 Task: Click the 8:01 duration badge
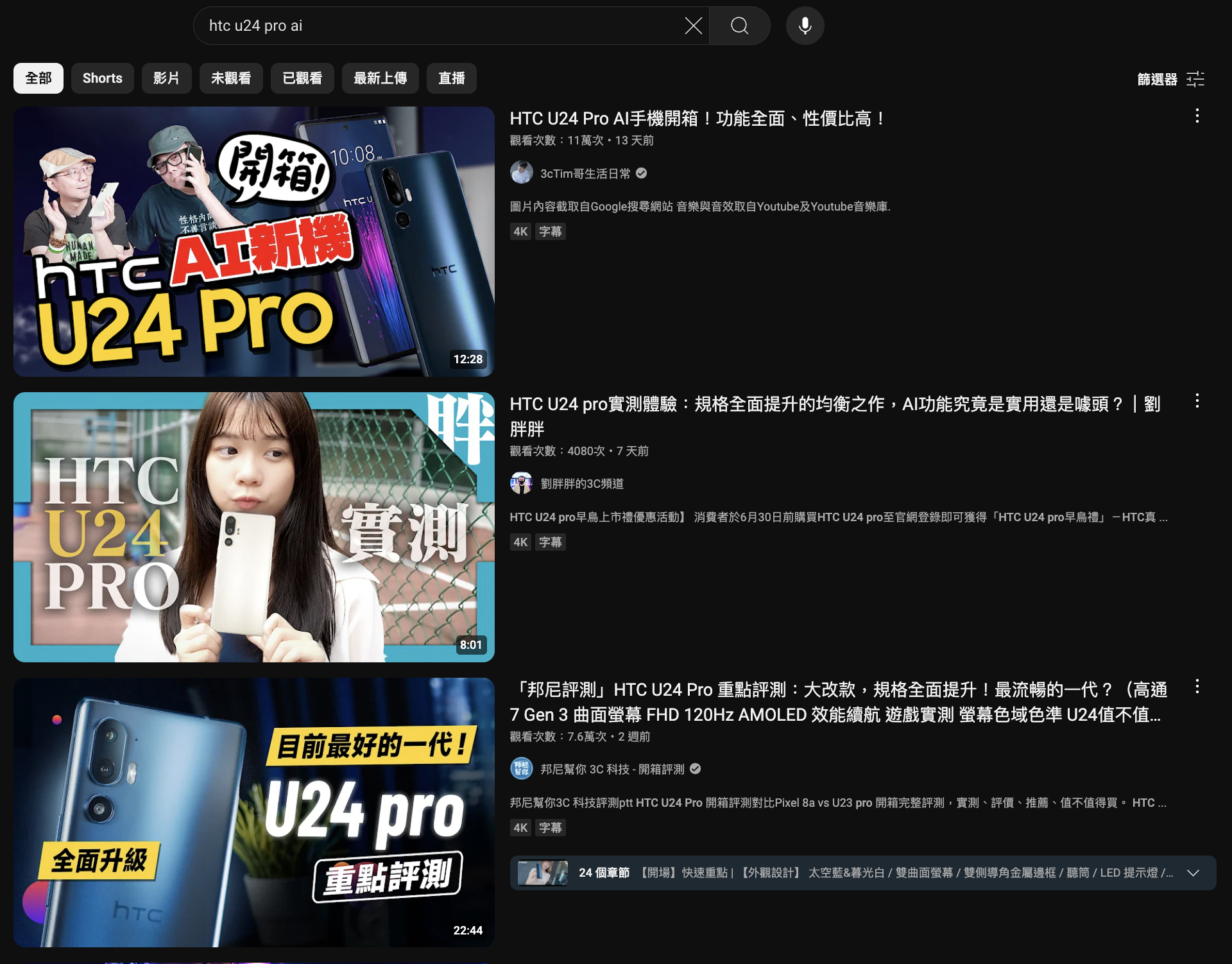point(471,645)
